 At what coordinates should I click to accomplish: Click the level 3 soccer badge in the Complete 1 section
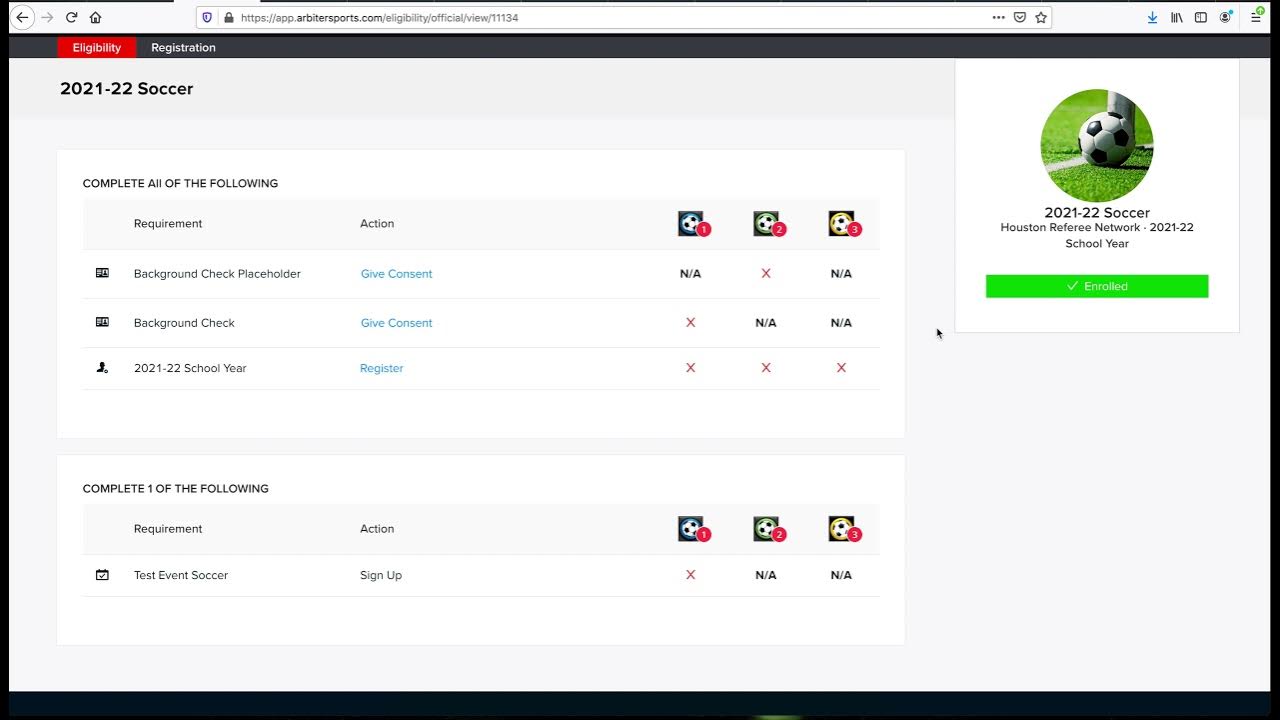tap(843, 529)
